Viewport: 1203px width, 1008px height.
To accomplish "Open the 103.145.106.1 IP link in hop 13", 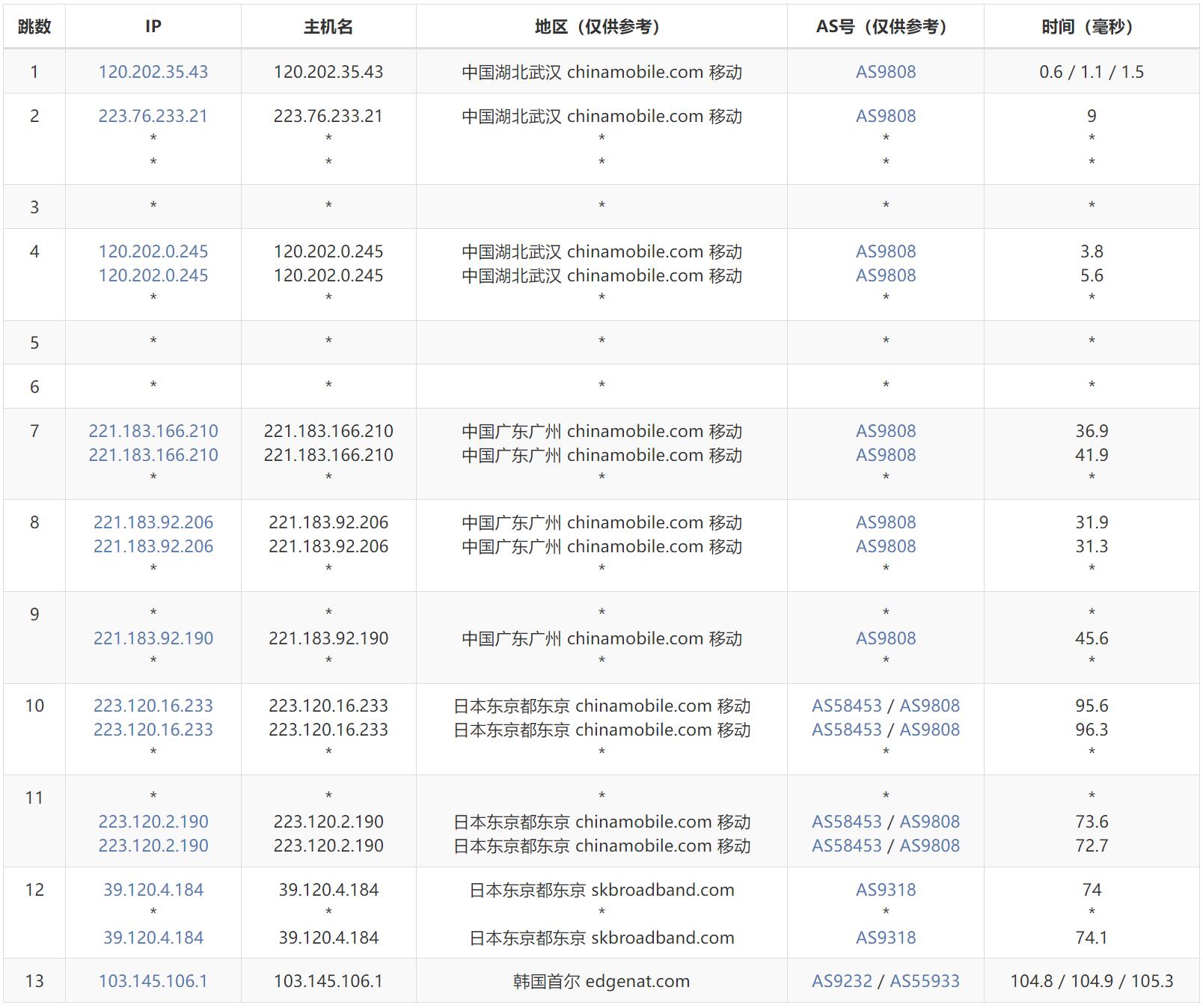I will tap(153, 981).
